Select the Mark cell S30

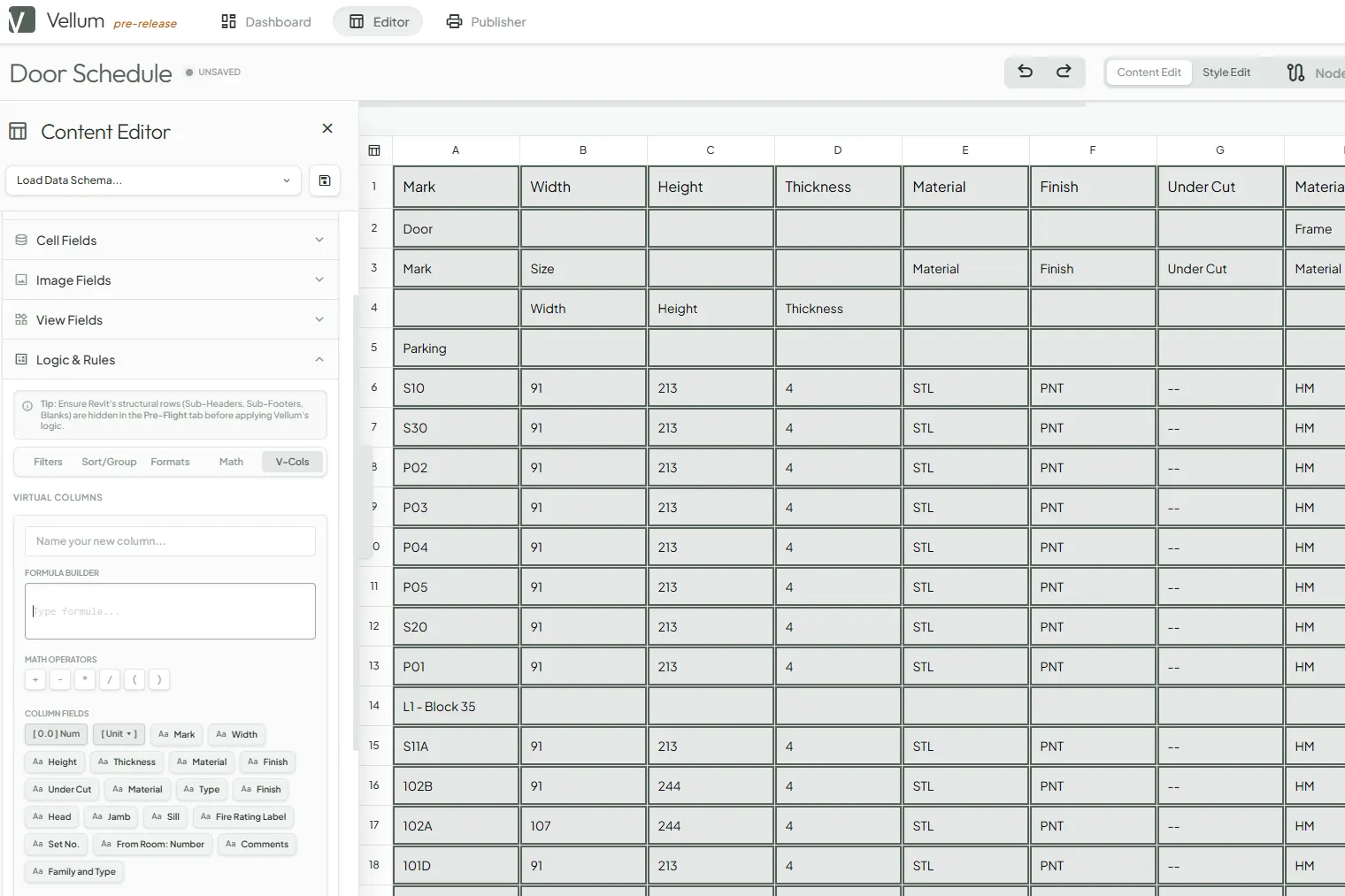click(x=456, y=428)
